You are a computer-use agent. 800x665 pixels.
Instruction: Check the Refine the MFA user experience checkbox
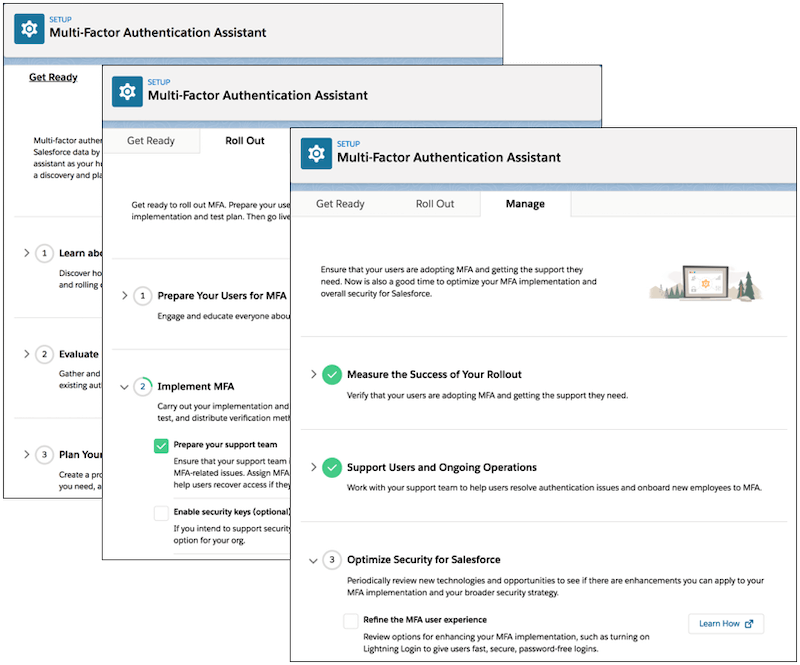click(x=351, y=621)
